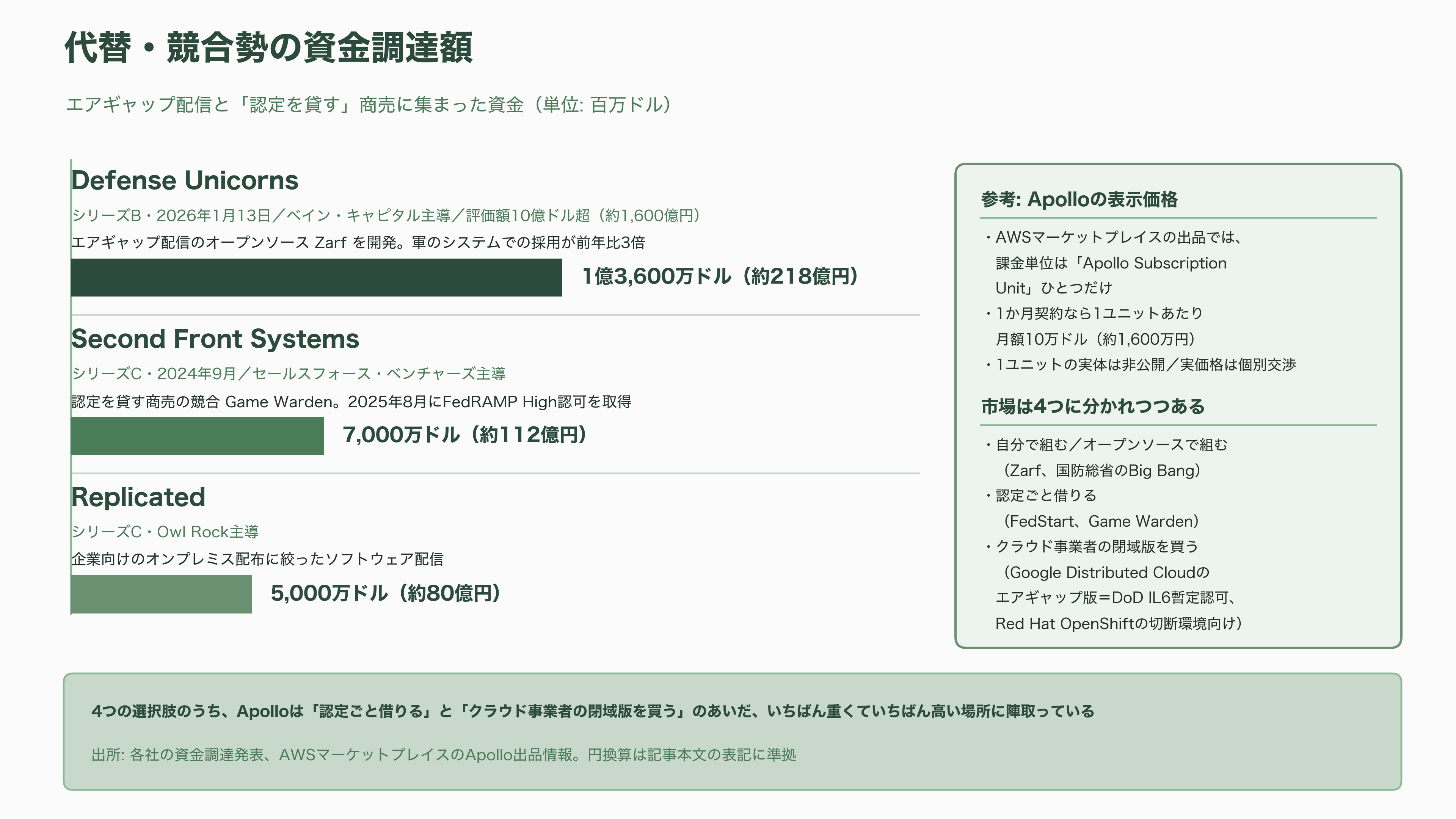Click the 出所 source note in footer

[444, 755]
